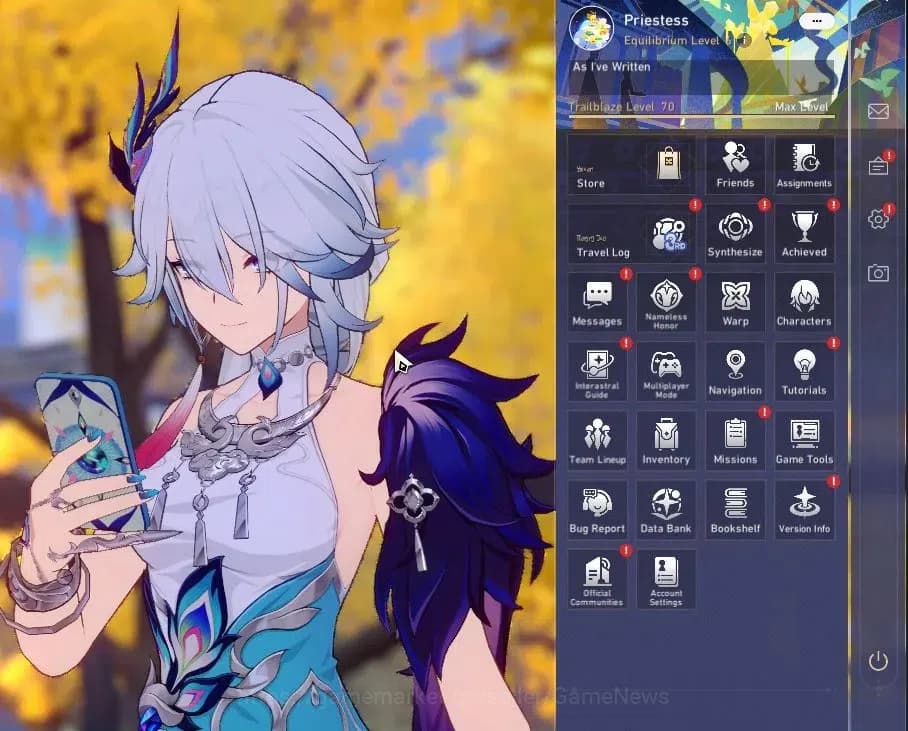
Task: Click the 'As I've Written' signature text
Action: [x=612, y=67]
